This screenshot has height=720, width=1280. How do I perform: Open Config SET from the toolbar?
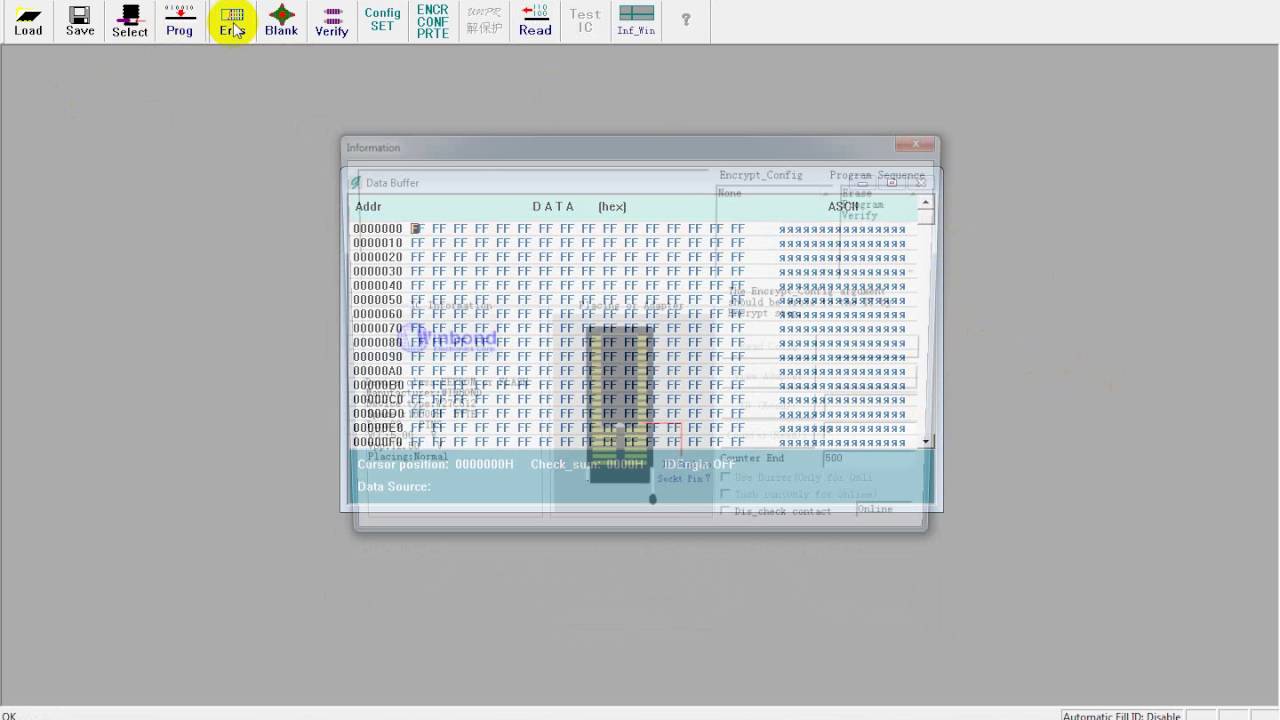pyautogui.click(x=382, y=21)
